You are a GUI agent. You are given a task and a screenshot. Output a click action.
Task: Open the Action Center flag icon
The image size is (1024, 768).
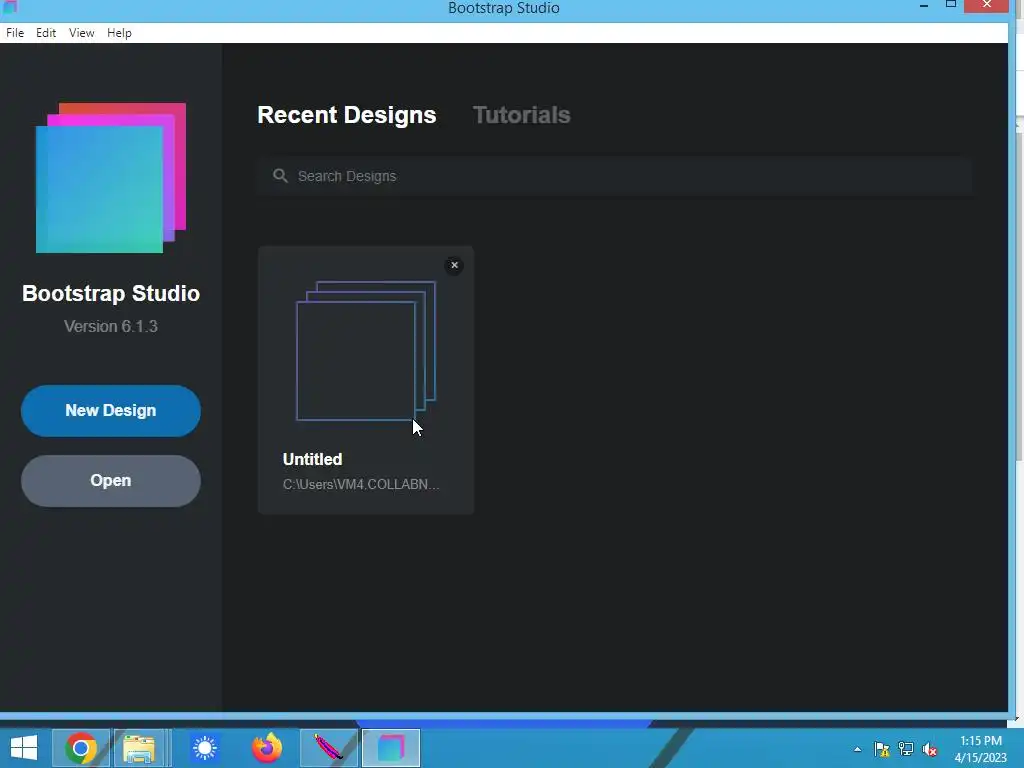[x=882, y=749]
